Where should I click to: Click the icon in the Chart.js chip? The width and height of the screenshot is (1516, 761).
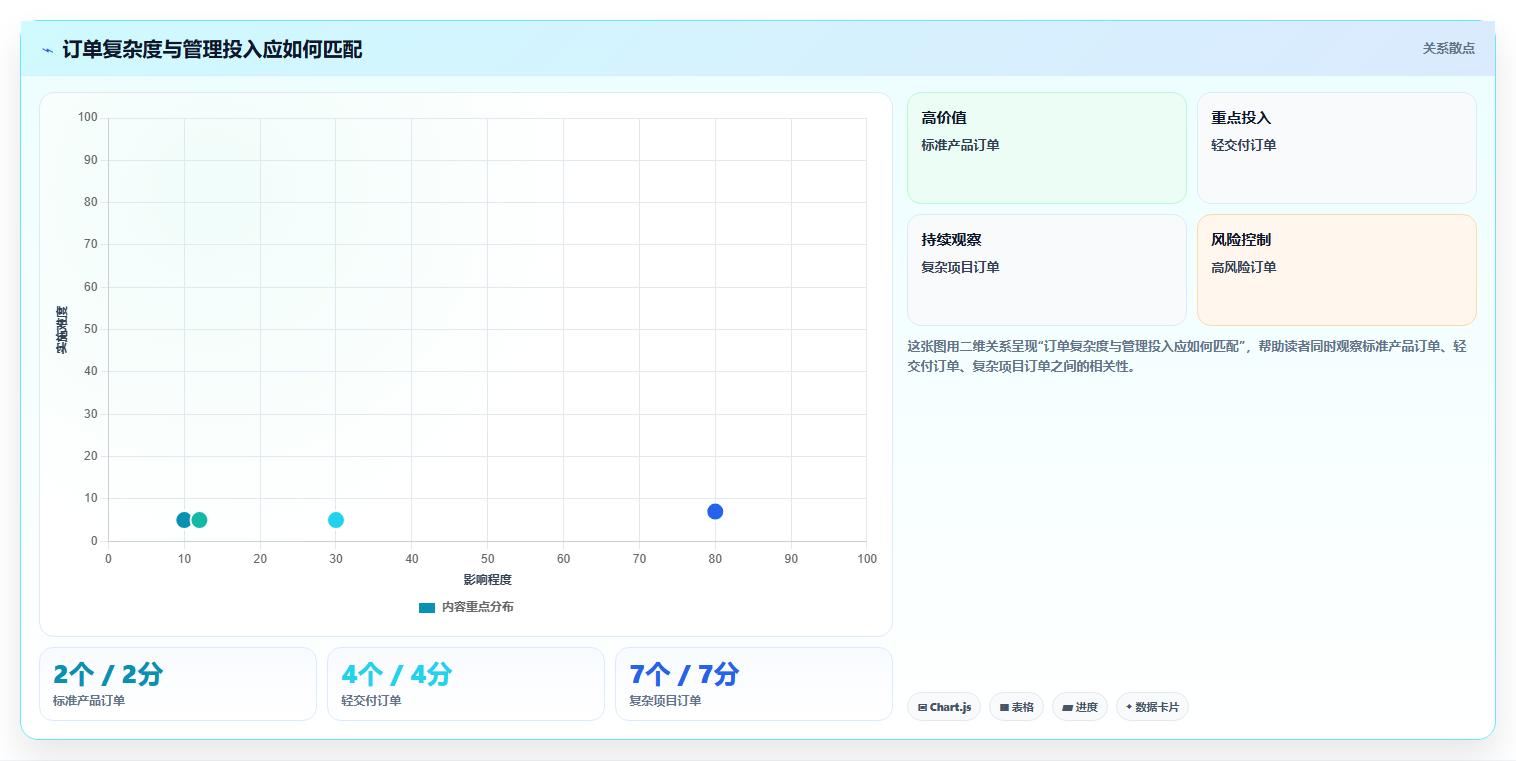point(922,708)
